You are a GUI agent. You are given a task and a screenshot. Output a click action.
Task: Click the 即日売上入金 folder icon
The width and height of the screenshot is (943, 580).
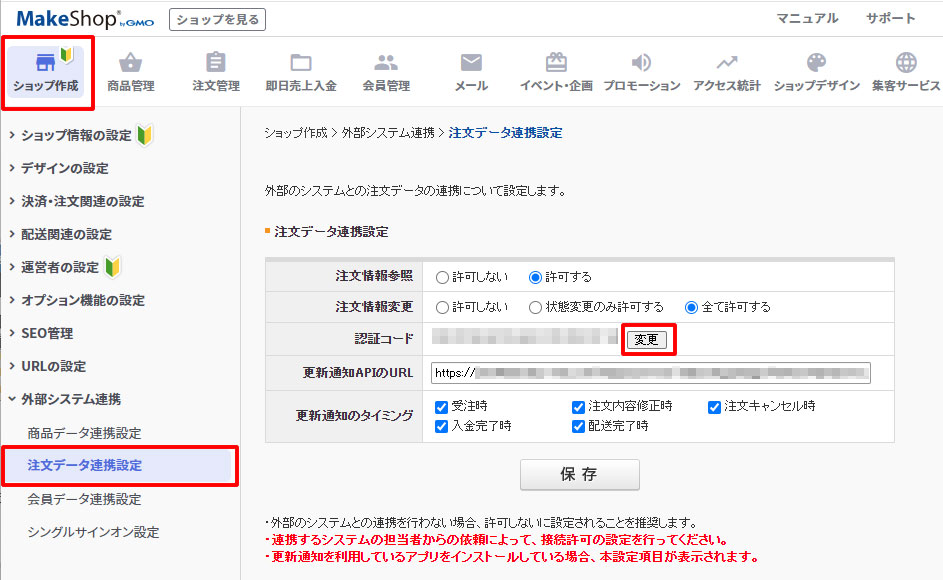[301, 63]
